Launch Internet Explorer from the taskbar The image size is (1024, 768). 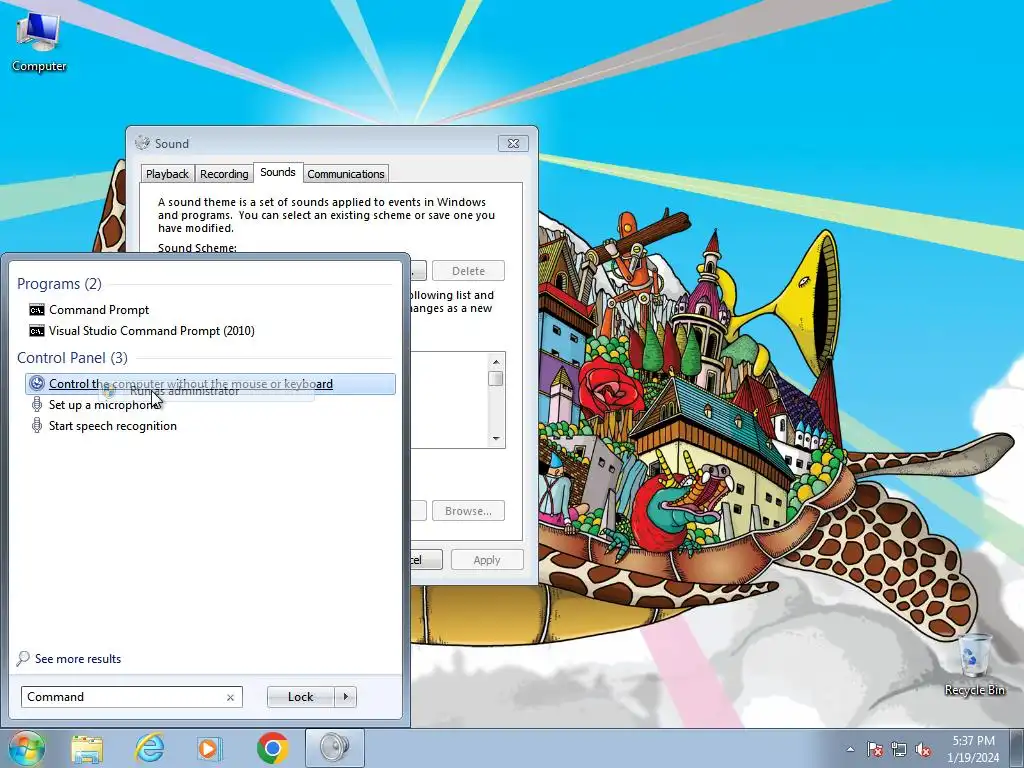[x=150, y=748]
